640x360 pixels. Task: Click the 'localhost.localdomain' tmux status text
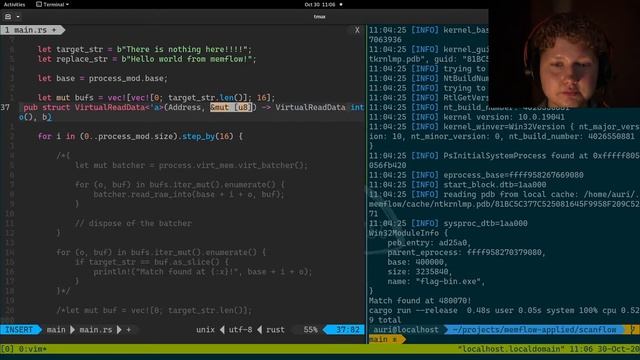pos(510,349)
